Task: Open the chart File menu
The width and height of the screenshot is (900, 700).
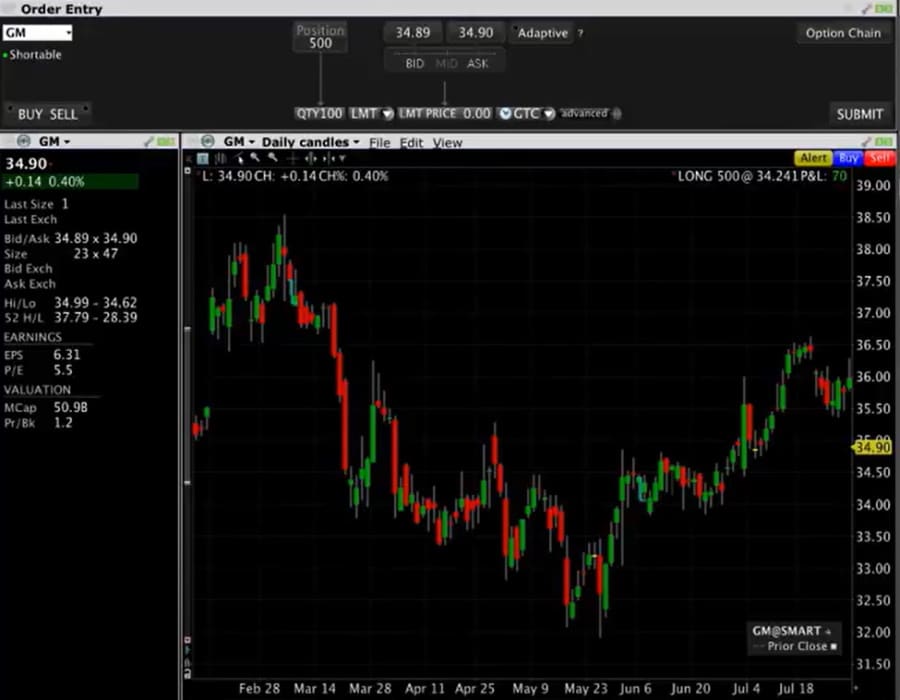Action: click(379, 142)
